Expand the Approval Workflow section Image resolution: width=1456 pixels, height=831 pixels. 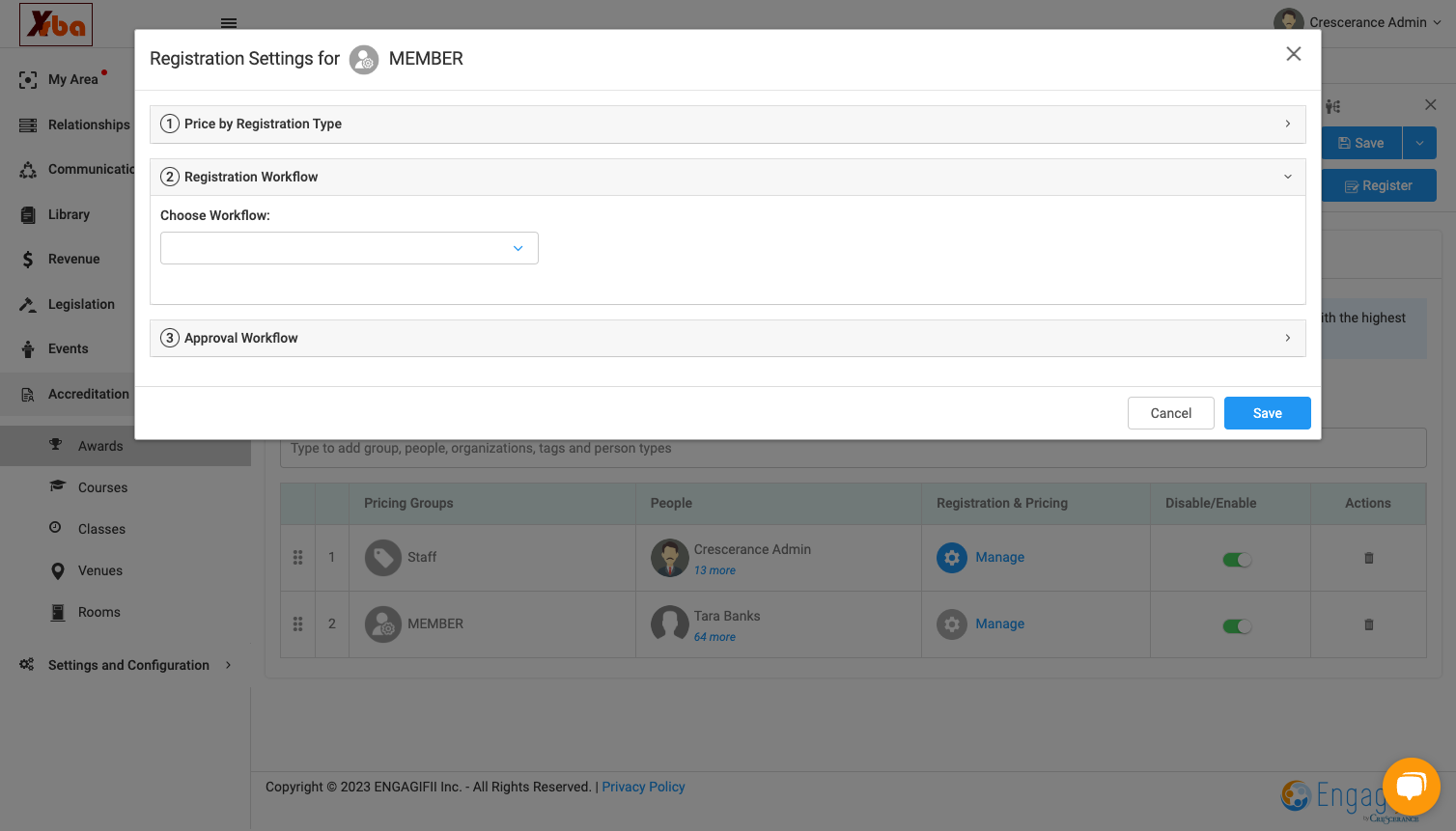(728, 338)
